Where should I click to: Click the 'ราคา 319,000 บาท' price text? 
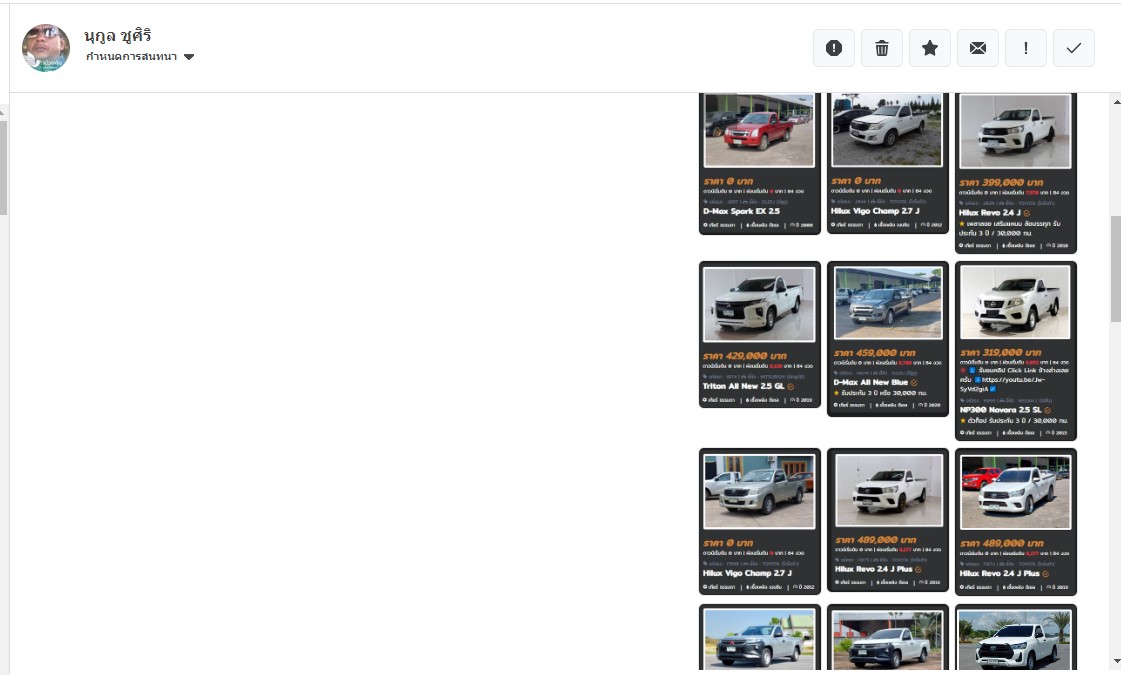point(1001,353)
